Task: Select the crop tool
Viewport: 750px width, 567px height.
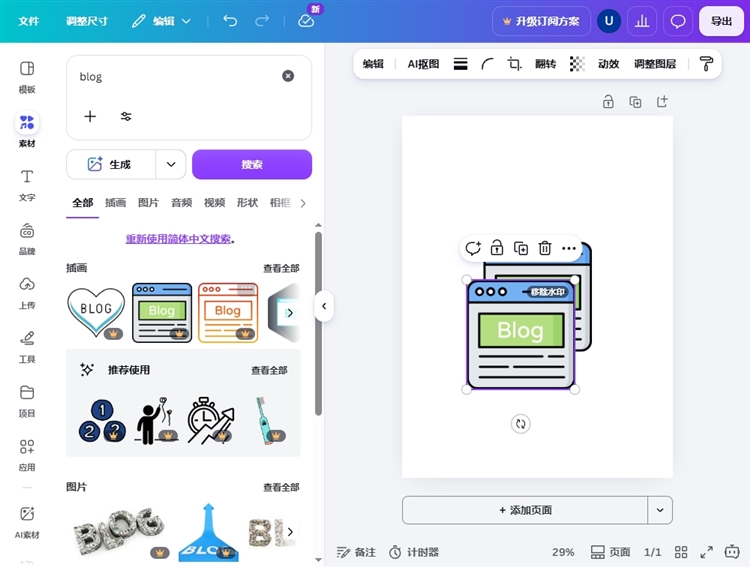Action: click(514, 64)
